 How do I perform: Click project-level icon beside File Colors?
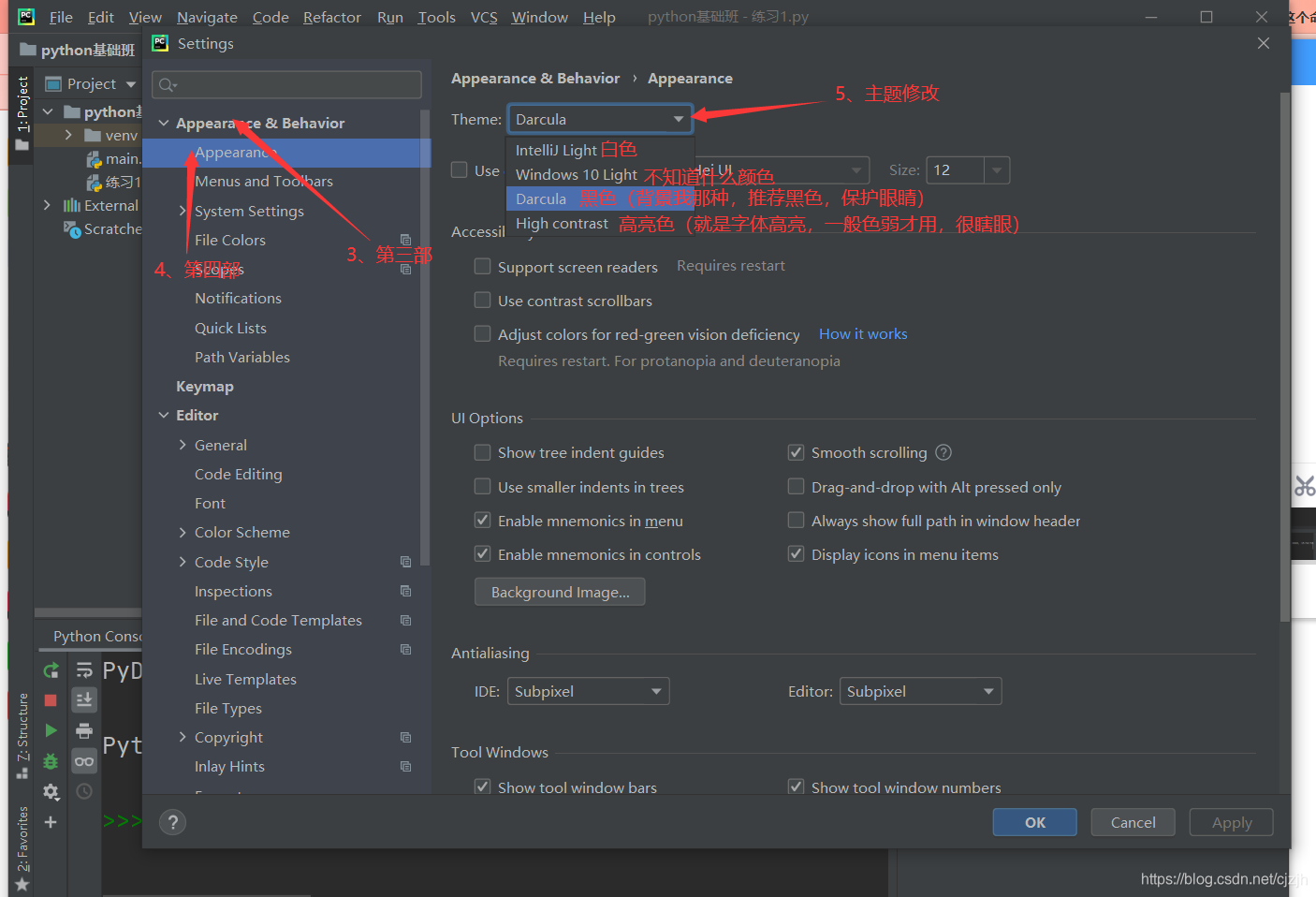405,240
